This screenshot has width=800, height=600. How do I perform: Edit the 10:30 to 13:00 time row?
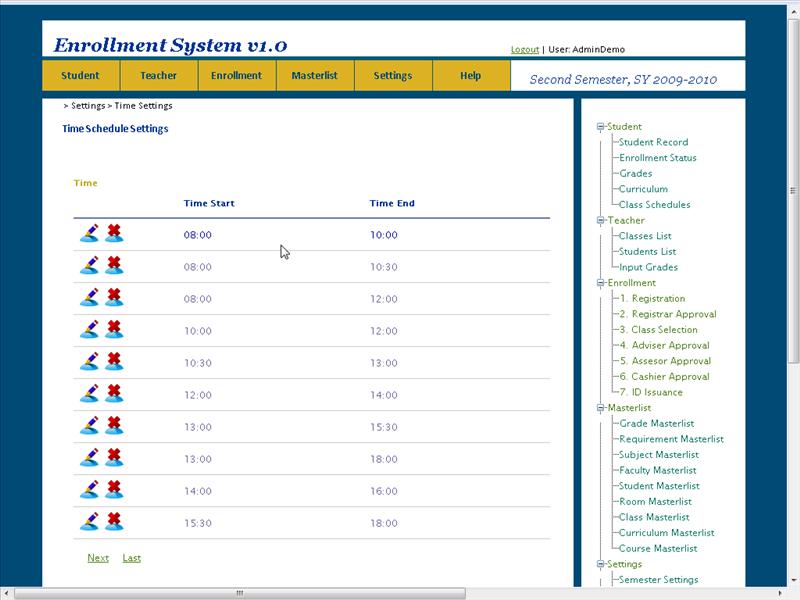coord(89,362)
